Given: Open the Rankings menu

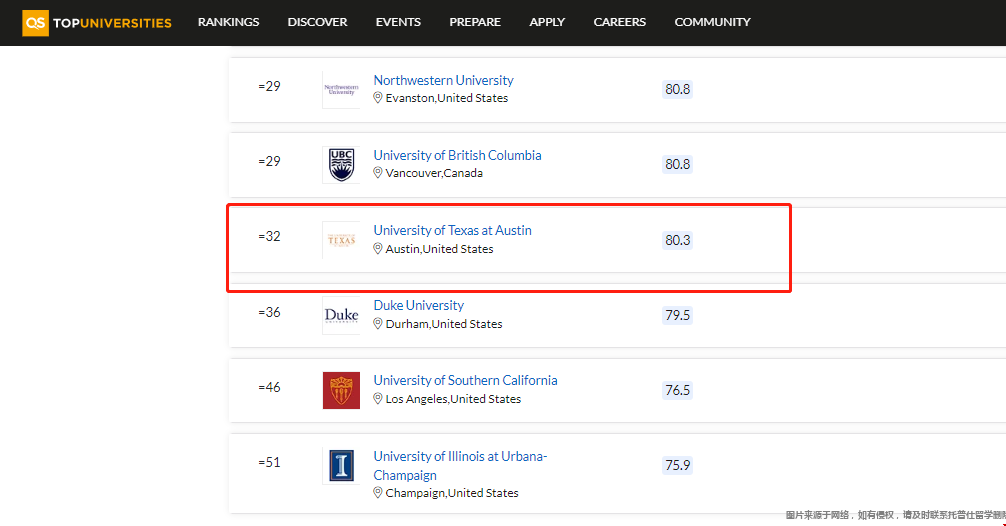Looking at the screenshot, I should tap(228, 22).
